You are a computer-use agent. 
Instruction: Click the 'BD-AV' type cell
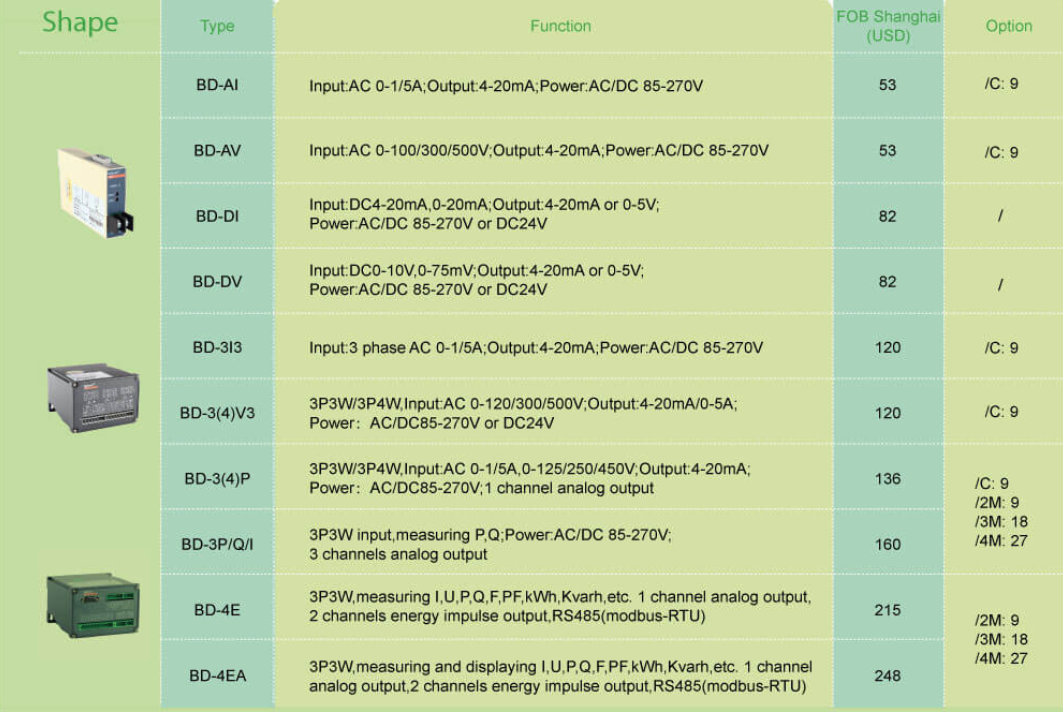click(217, 151)
